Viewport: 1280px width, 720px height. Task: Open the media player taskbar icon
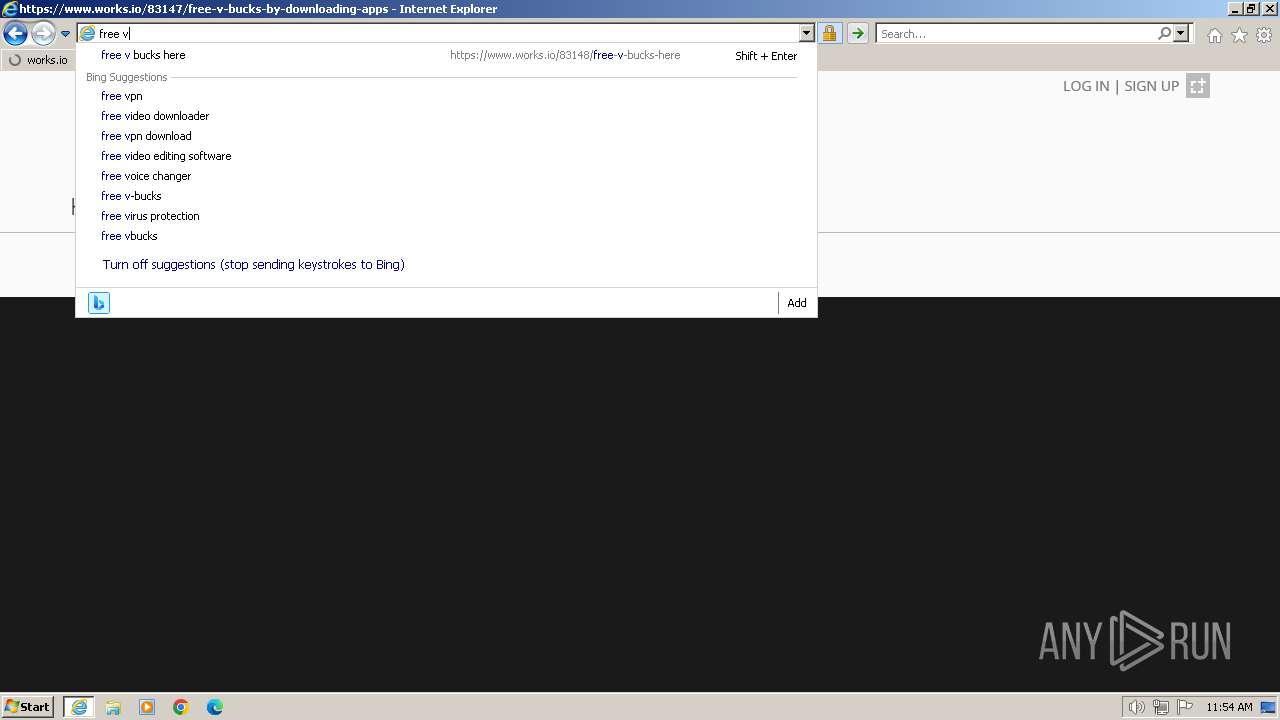coord(147,707)
